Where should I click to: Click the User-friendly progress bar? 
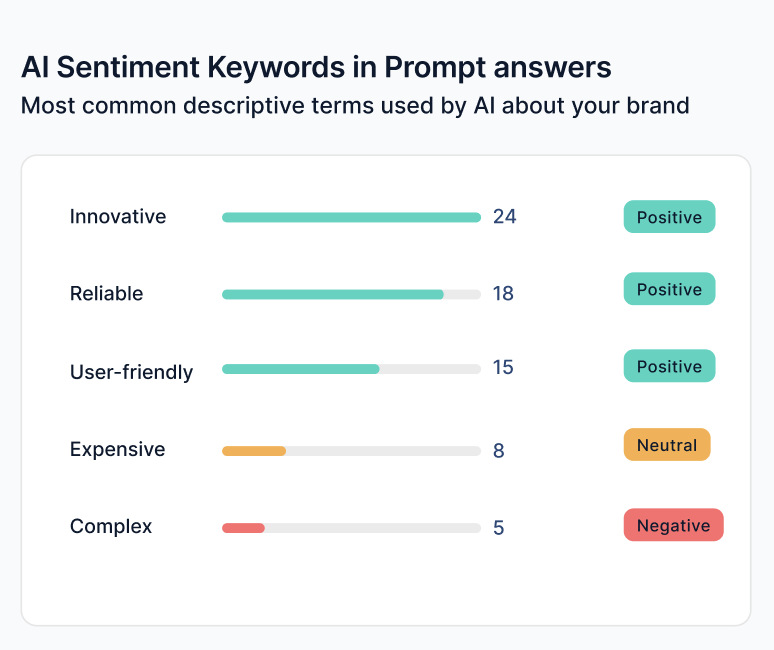point(351,369)
